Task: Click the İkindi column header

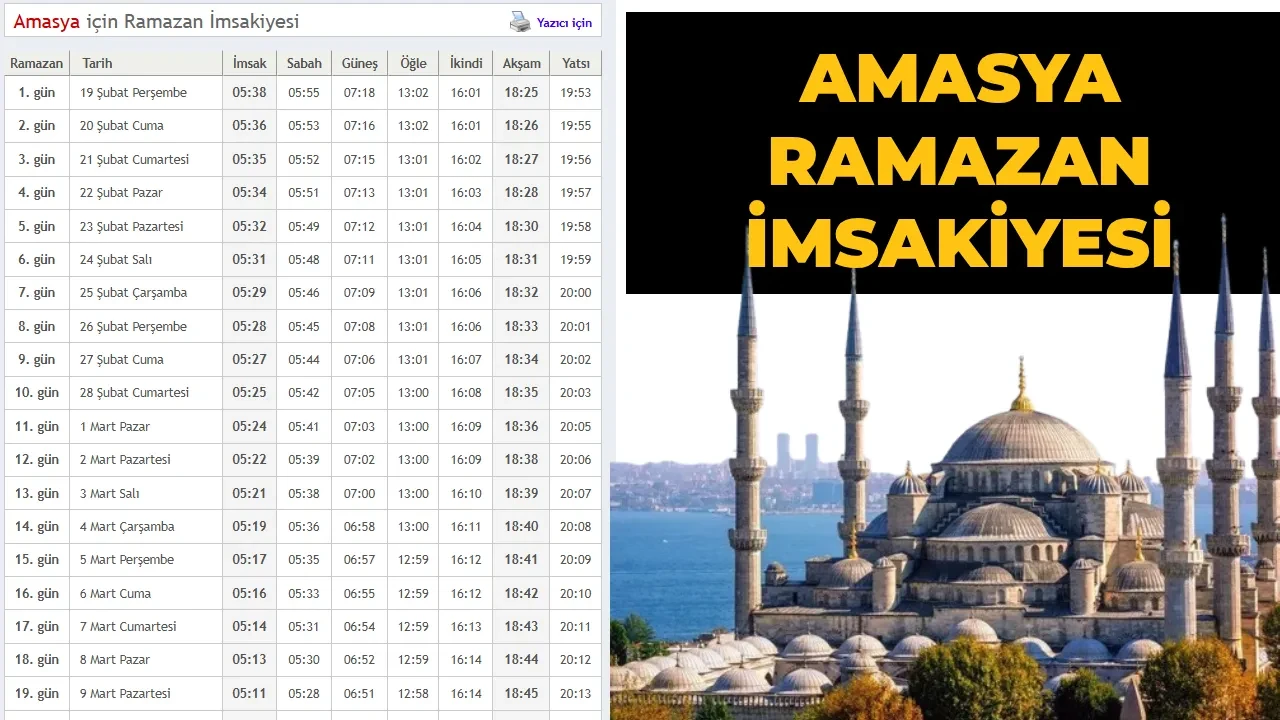Action: [x=465, y=62]
